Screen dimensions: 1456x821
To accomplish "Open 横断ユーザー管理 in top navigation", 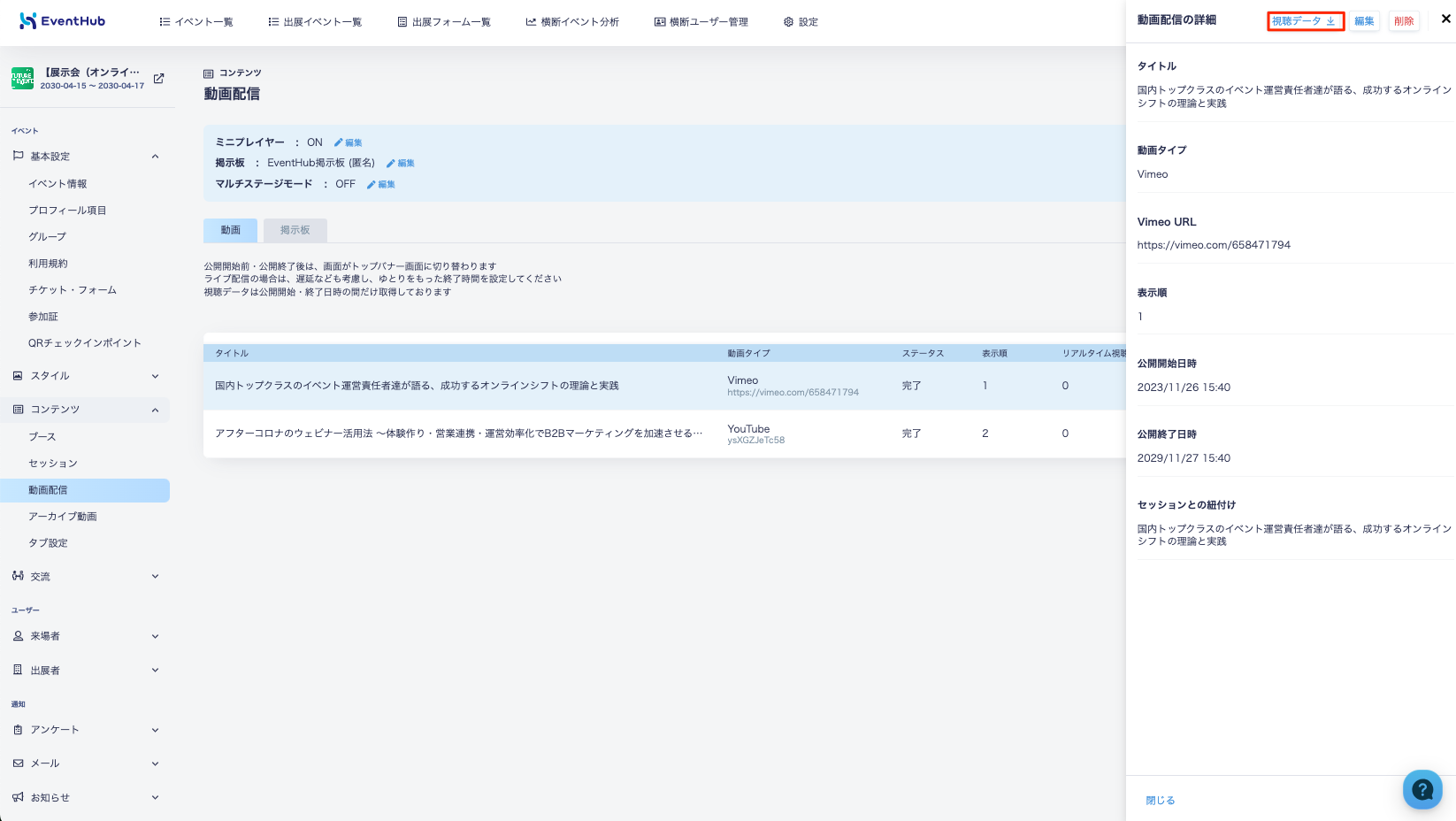I will pyautogui.click(x=701, y=22).
